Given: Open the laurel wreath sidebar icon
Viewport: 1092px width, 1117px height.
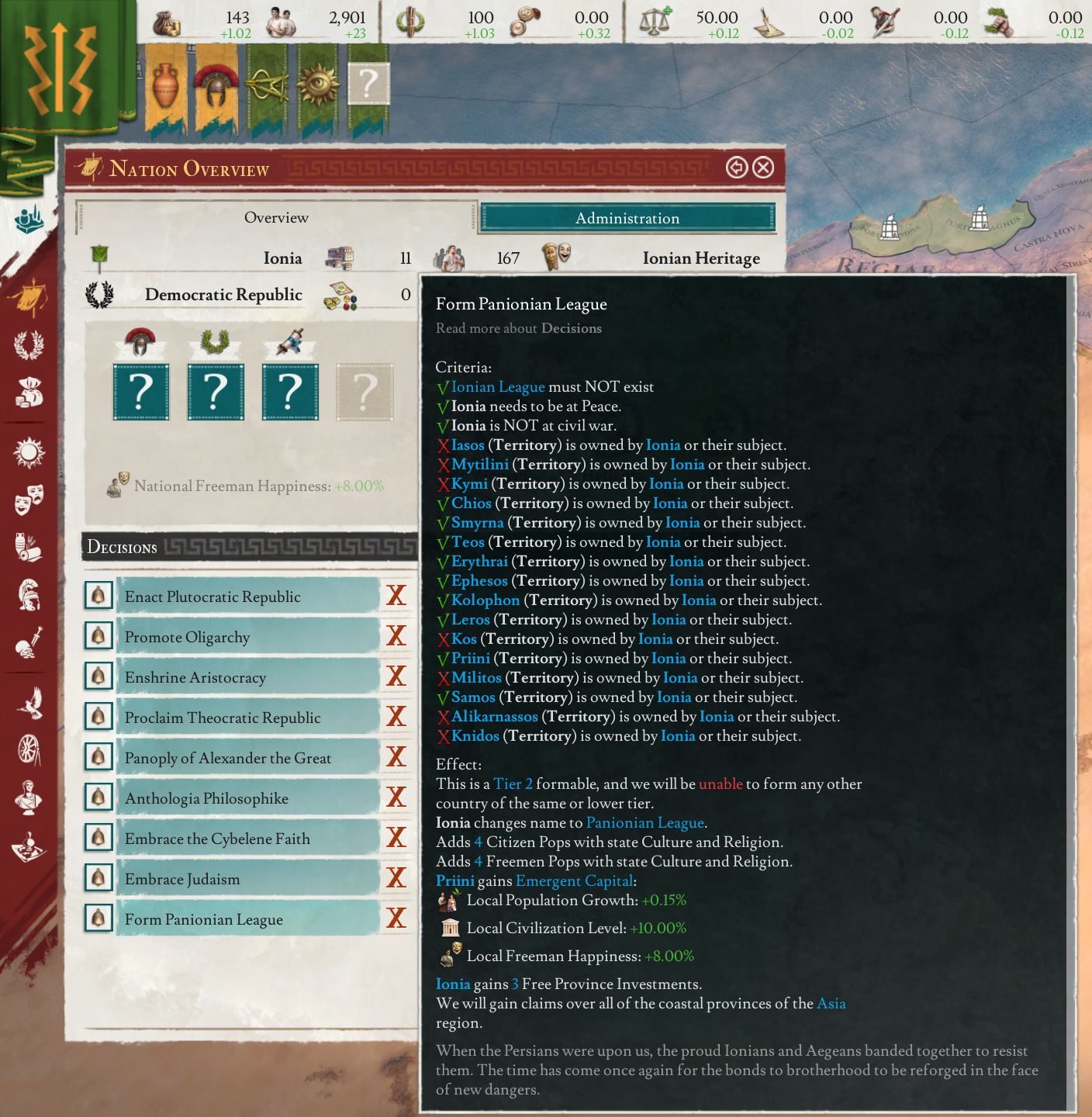Looking at the screenshot, I should click(29, 344).
